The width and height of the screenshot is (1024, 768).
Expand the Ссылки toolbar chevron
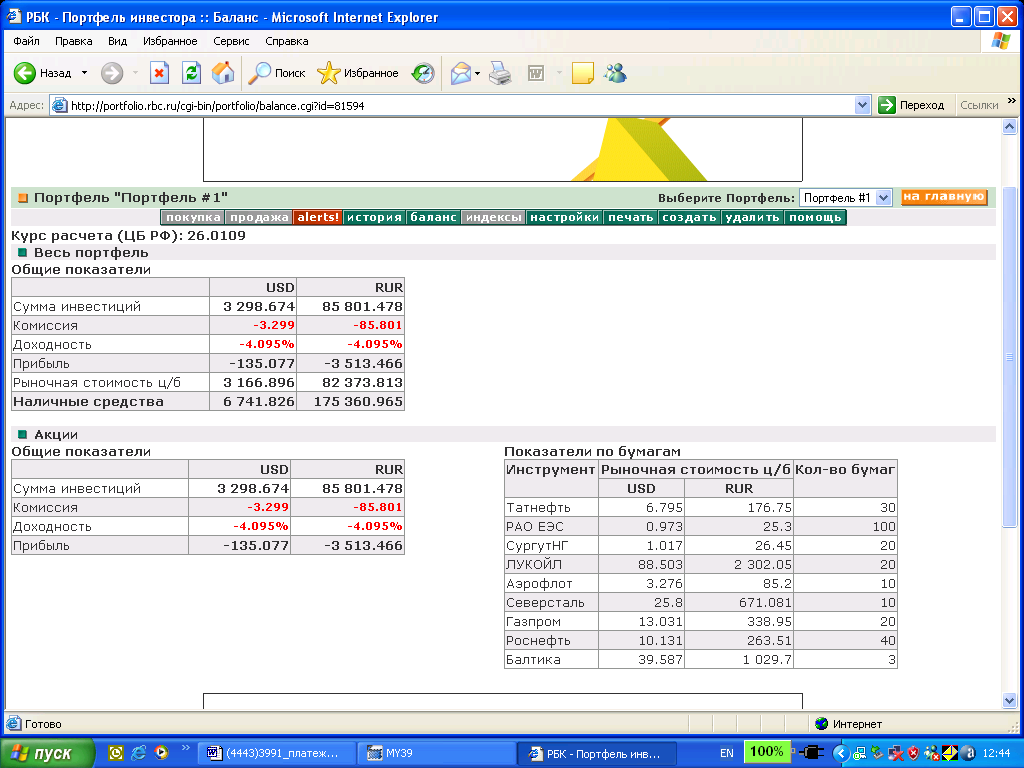pyautogui.click(x=1012, y=101)
